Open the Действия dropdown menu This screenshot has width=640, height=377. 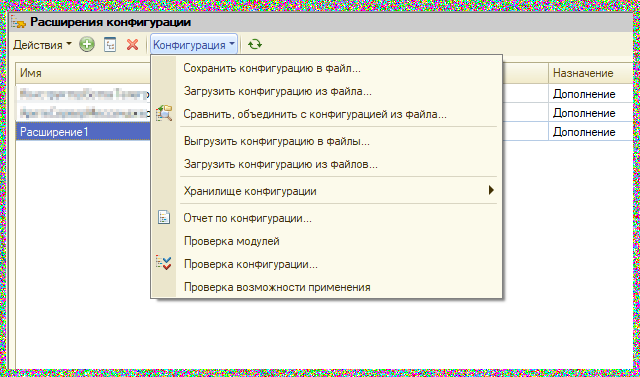(42, 44)
